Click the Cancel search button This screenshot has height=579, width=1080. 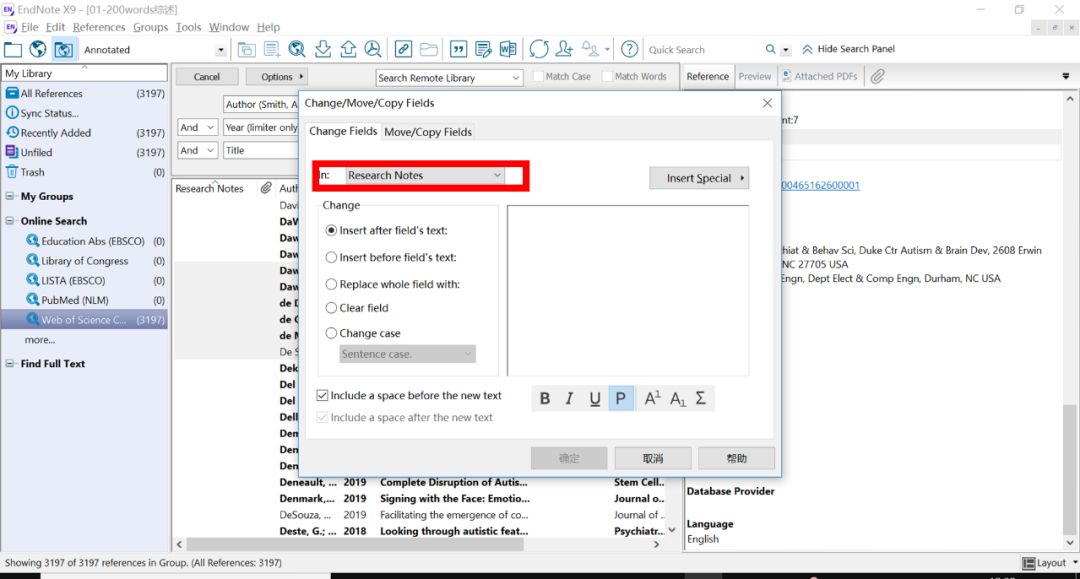207,77
